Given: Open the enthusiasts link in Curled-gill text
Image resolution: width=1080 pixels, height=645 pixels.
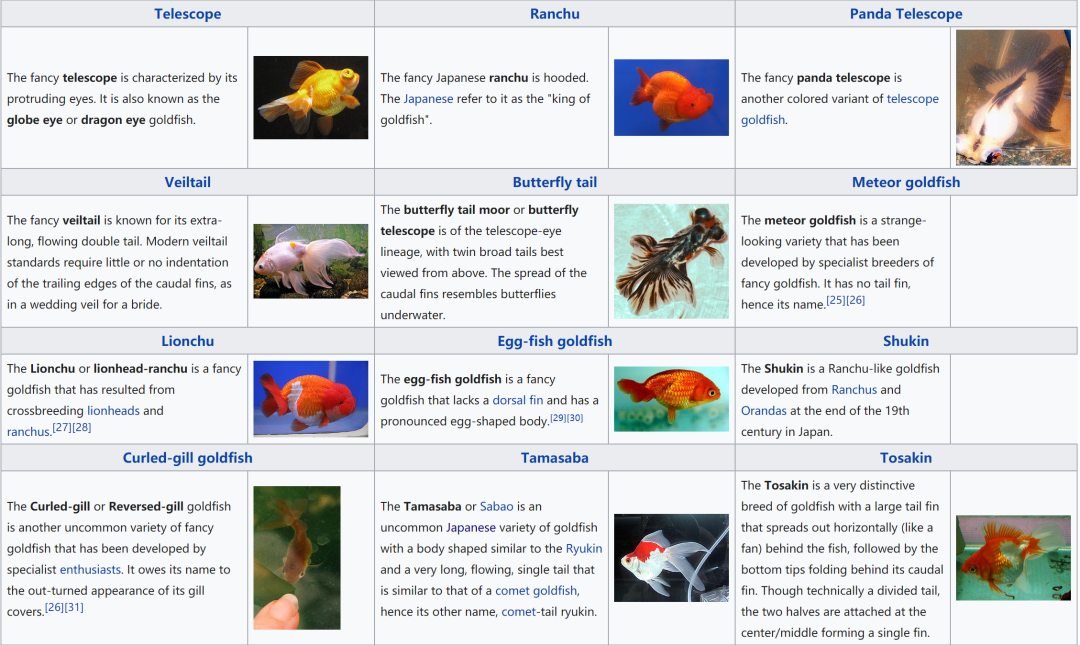Looking at the screenshot, I should click(x=90, y=570).
